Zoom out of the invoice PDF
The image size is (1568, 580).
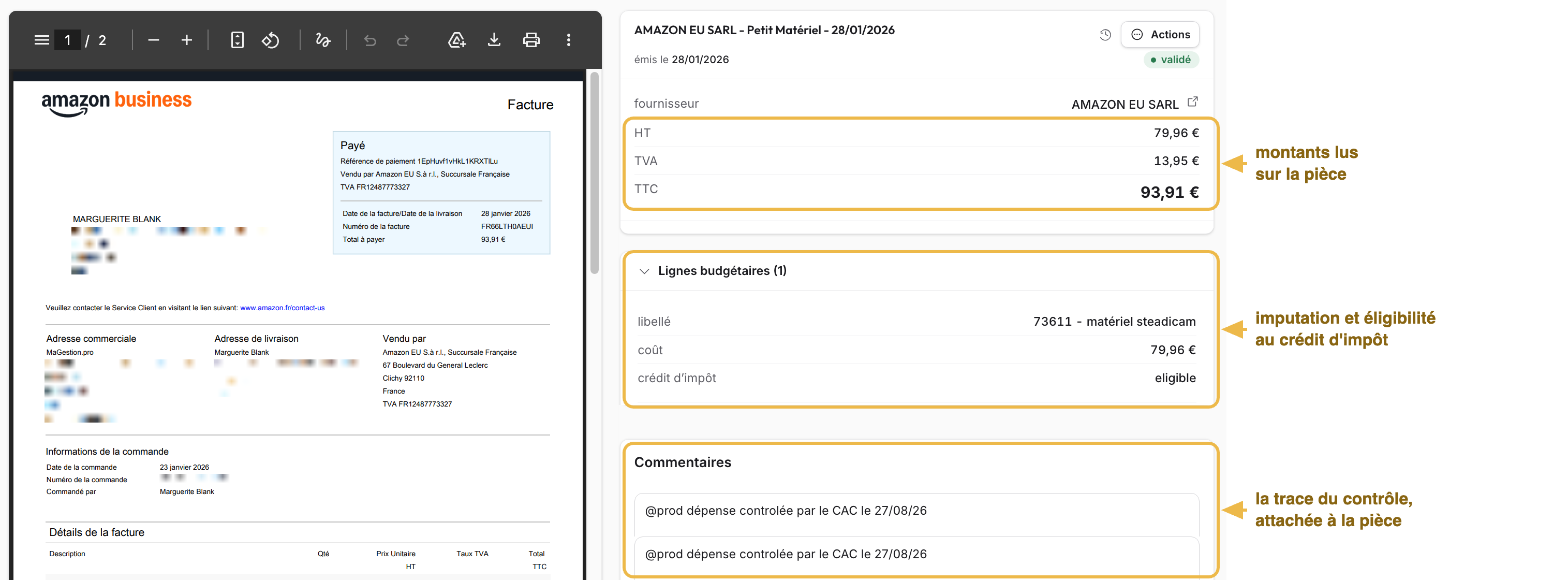tap(153, 40)
